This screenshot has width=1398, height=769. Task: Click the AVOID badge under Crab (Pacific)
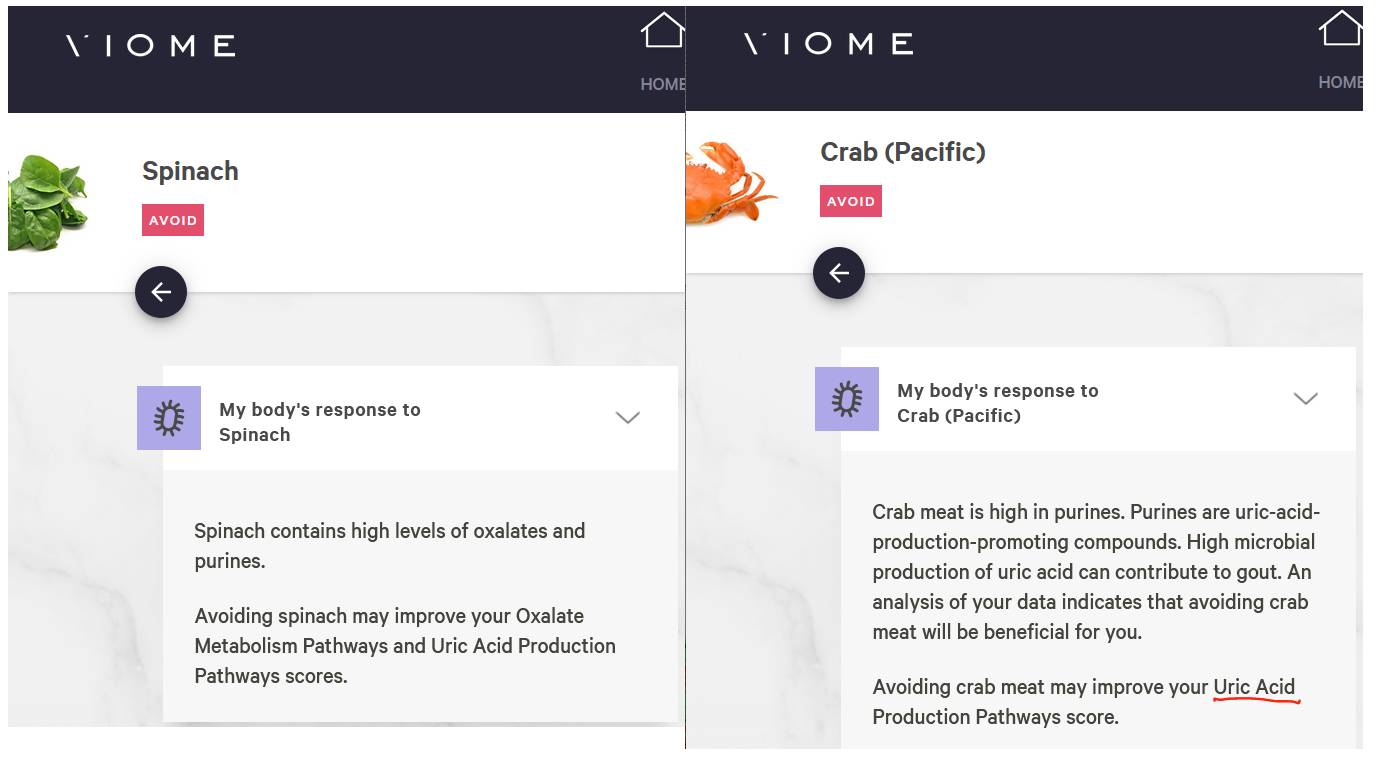click(x=851, y=201)
